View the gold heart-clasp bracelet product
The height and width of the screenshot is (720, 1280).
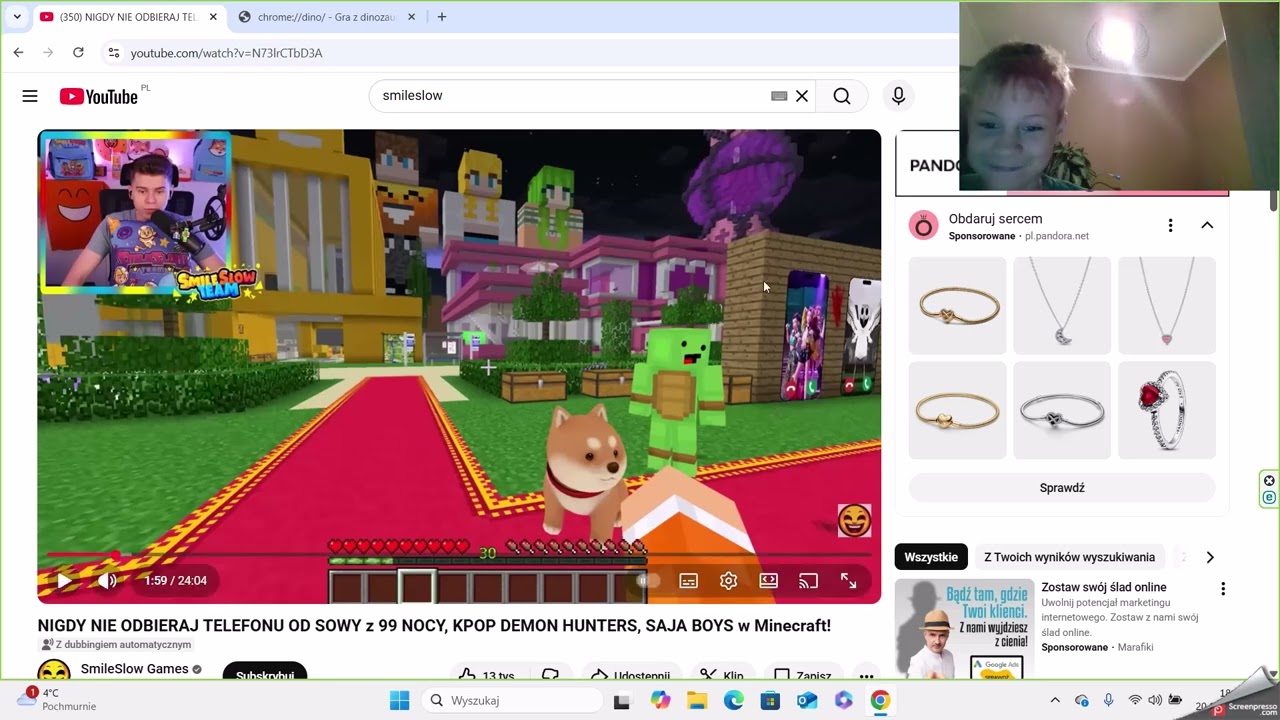coord(958,411)
